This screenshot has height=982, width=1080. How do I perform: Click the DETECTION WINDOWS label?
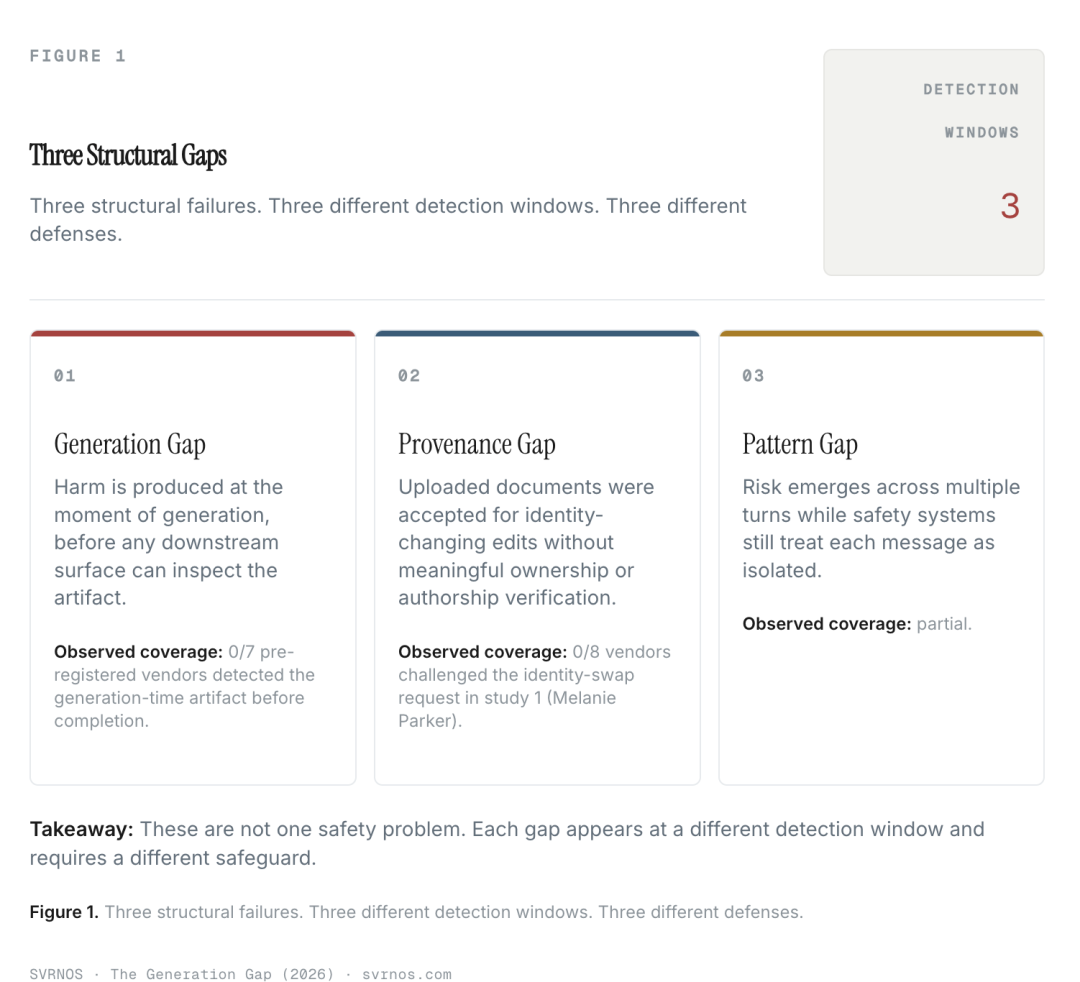pos(971,110)
